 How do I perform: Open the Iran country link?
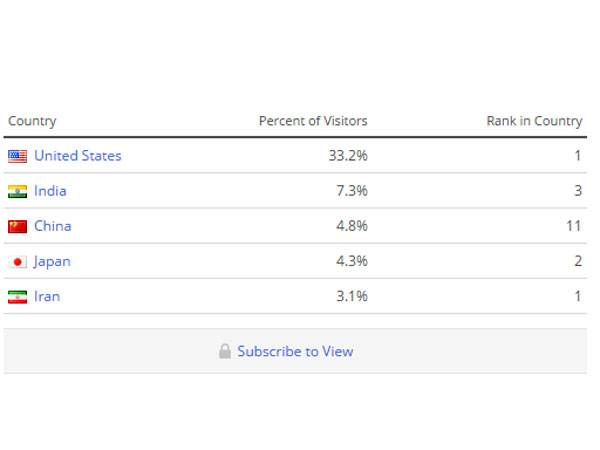click(x=47, y=297)
